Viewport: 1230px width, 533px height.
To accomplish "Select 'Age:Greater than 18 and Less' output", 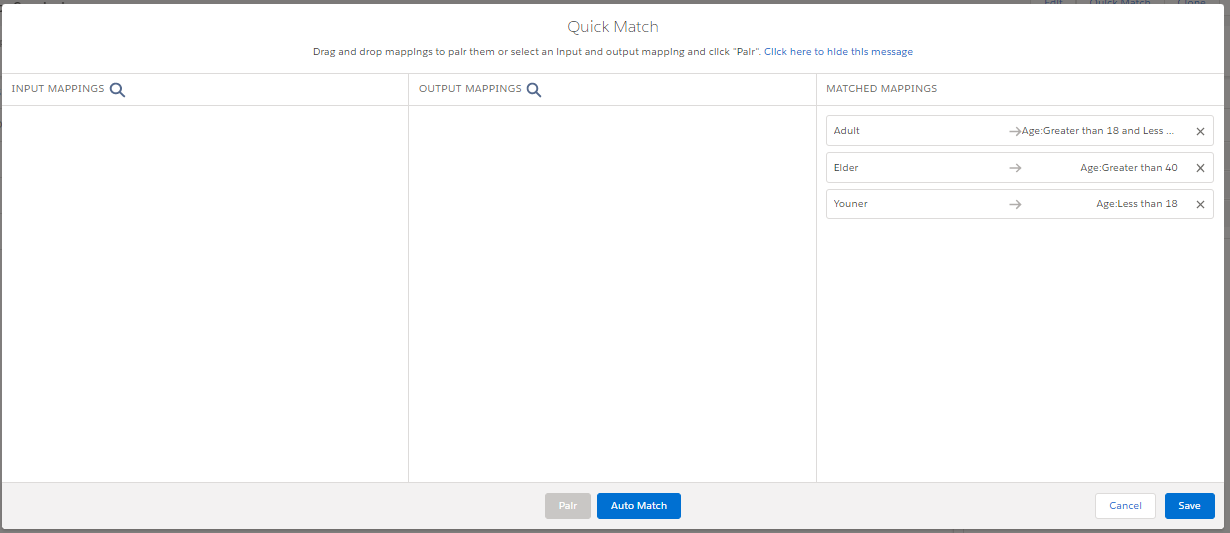I will (1100, 131).
